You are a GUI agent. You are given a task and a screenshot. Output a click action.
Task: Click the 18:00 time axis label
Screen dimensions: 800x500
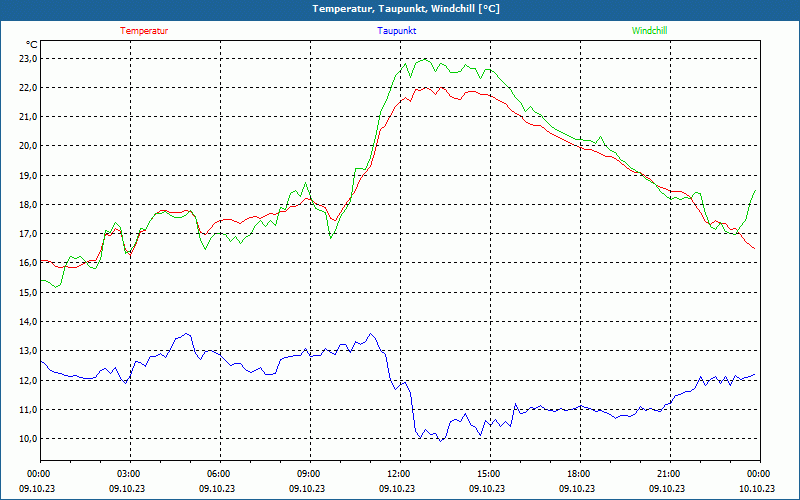pyautogui.click(x=581, y=474)
